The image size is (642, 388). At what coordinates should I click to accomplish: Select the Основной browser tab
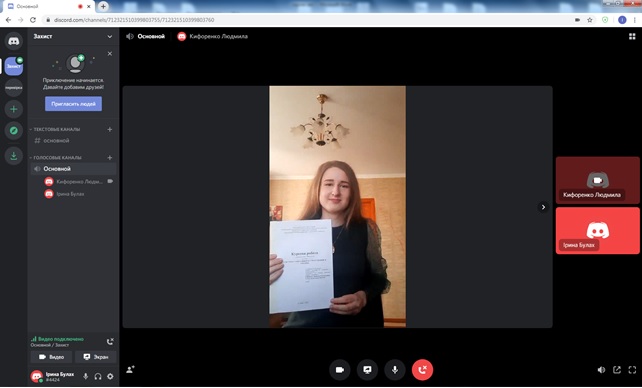(x=48, y=6)
